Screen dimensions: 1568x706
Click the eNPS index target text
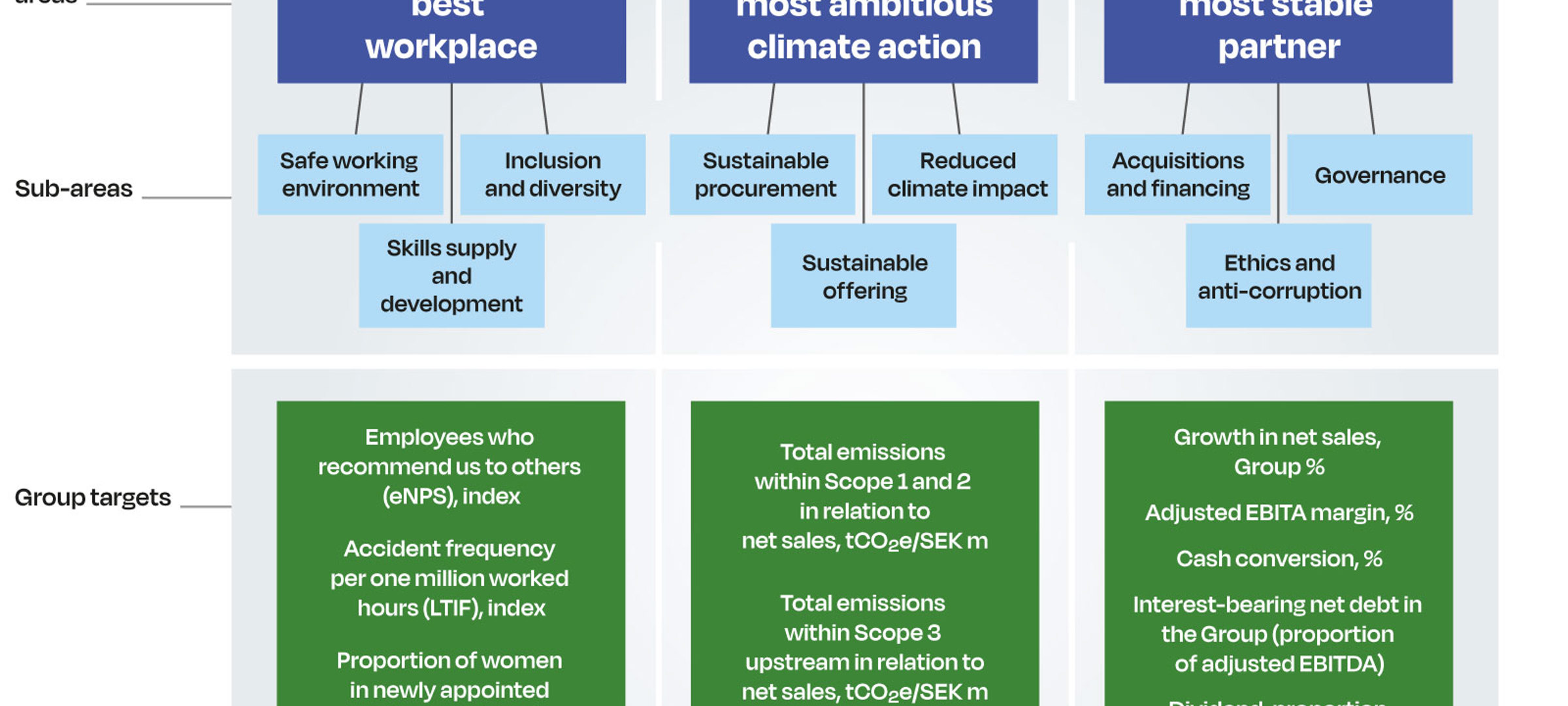(x=450, y=467)
